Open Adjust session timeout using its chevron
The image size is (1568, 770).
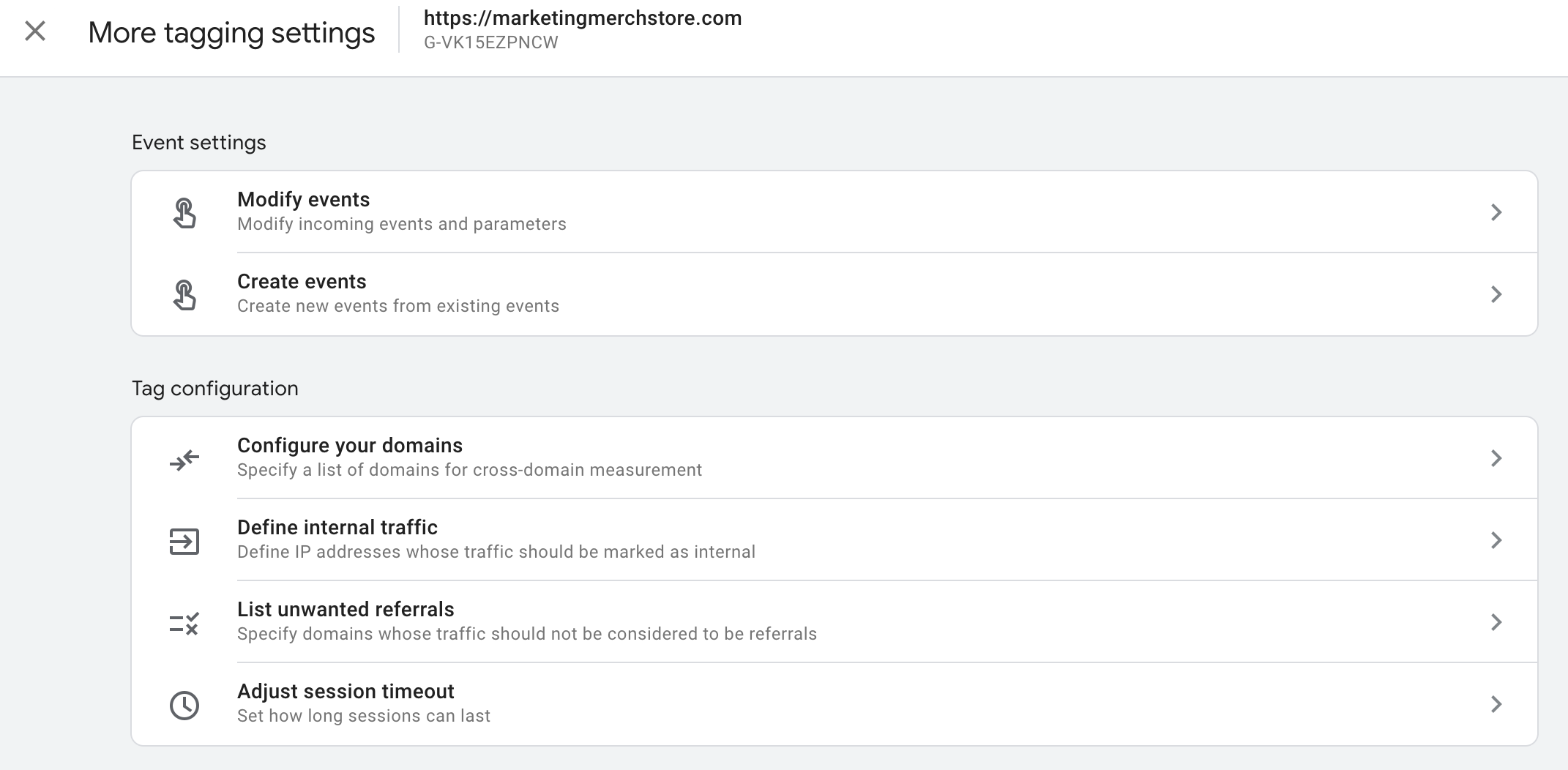[1497, 705]
